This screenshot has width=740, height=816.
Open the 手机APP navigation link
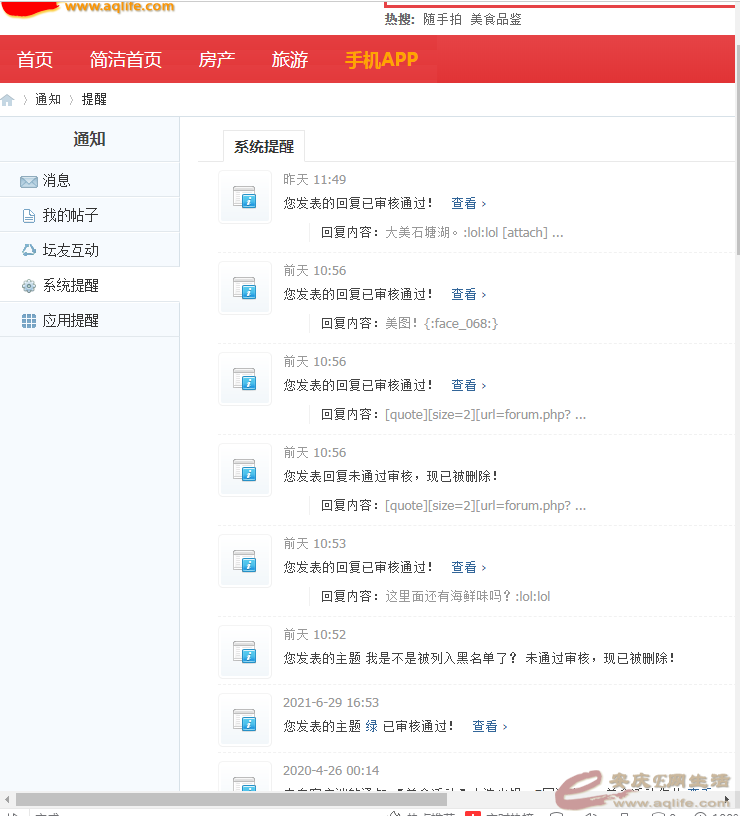(x=381, y=60)
